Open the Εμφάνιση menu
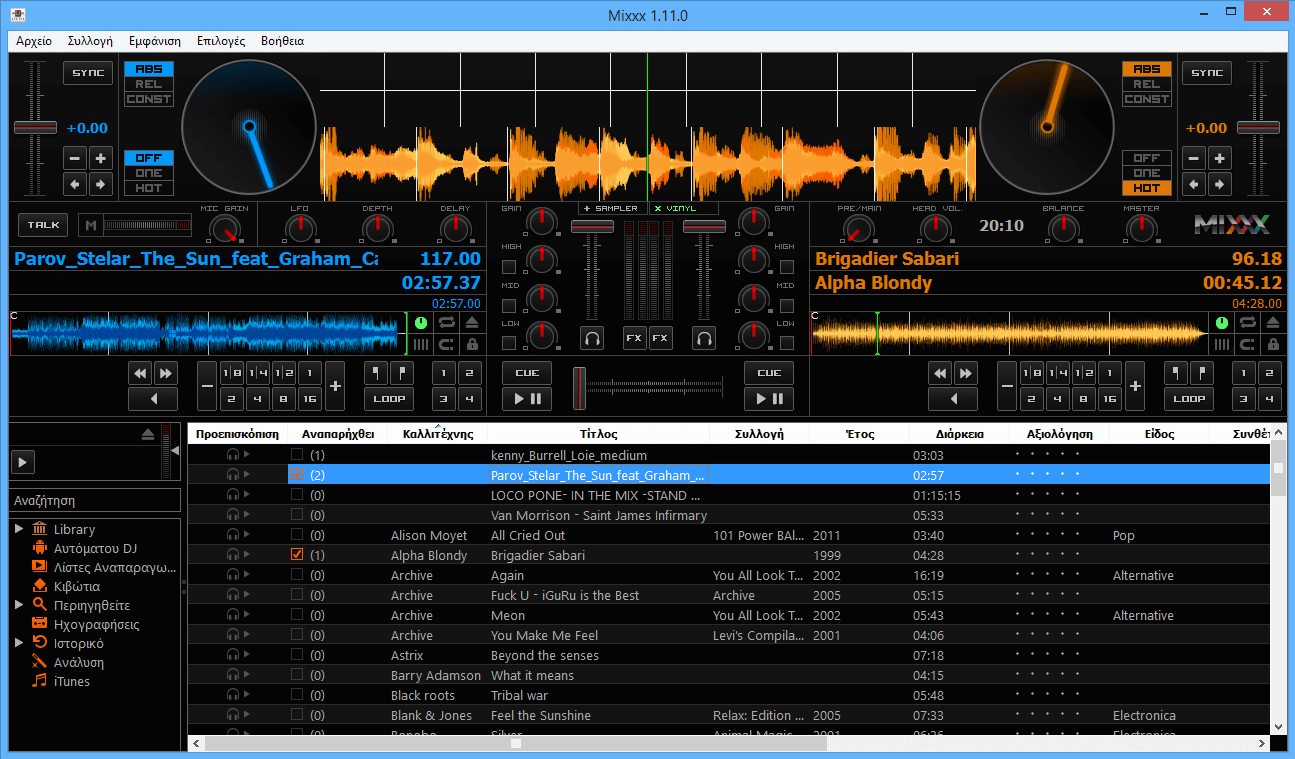Viewport: 1295px width, 759px height. coord(155,41)
